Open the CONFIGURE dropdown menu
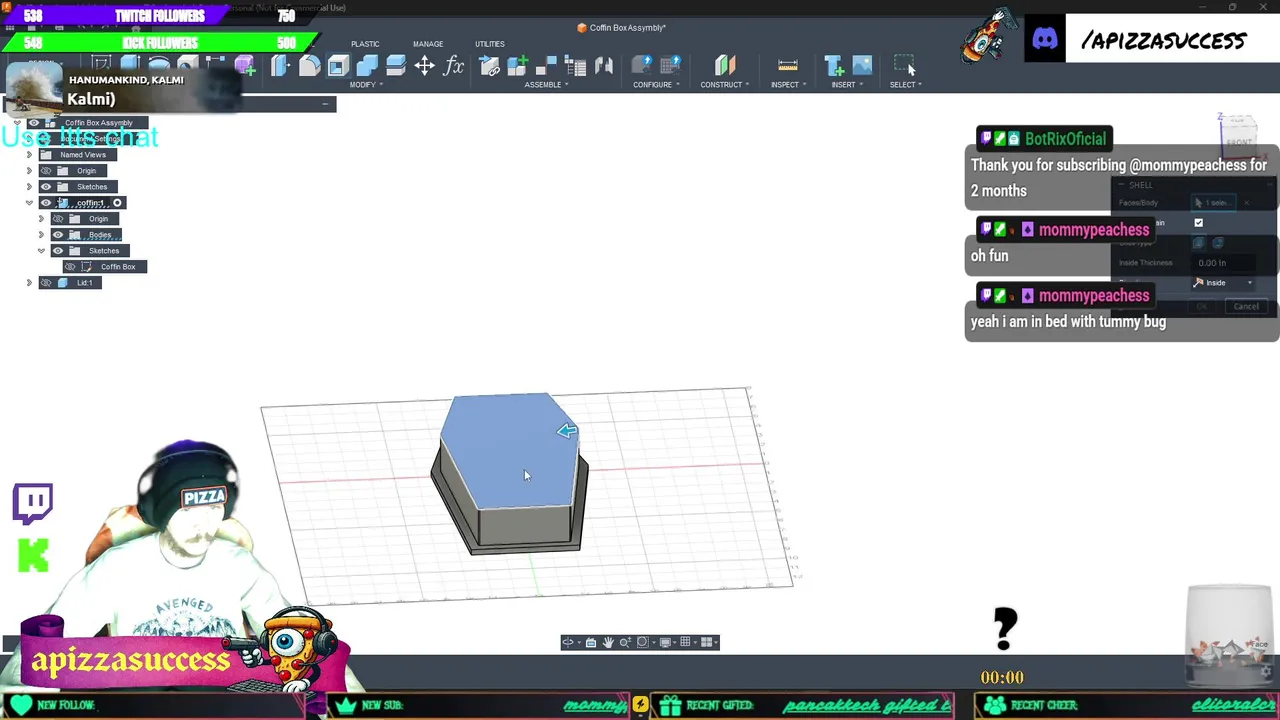Image resolution: width=1280 pixels, height=720 pixels. pyautogui.click(x=656, y=85)
